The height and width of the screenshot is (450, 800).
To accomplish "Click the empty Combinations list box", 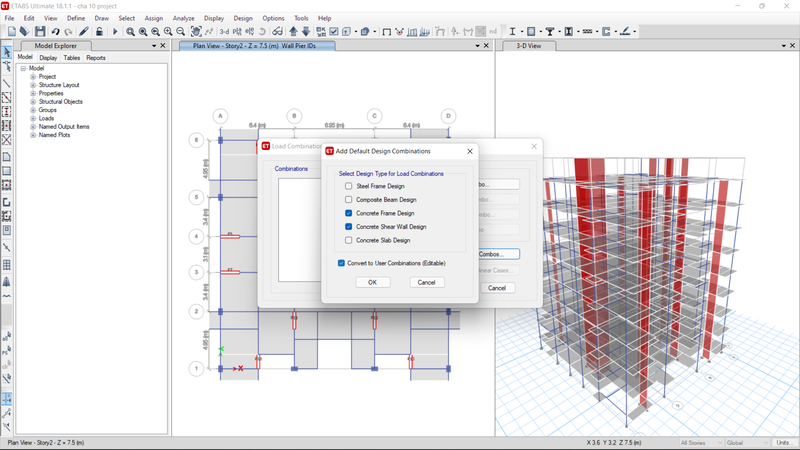I will (300, 230).
